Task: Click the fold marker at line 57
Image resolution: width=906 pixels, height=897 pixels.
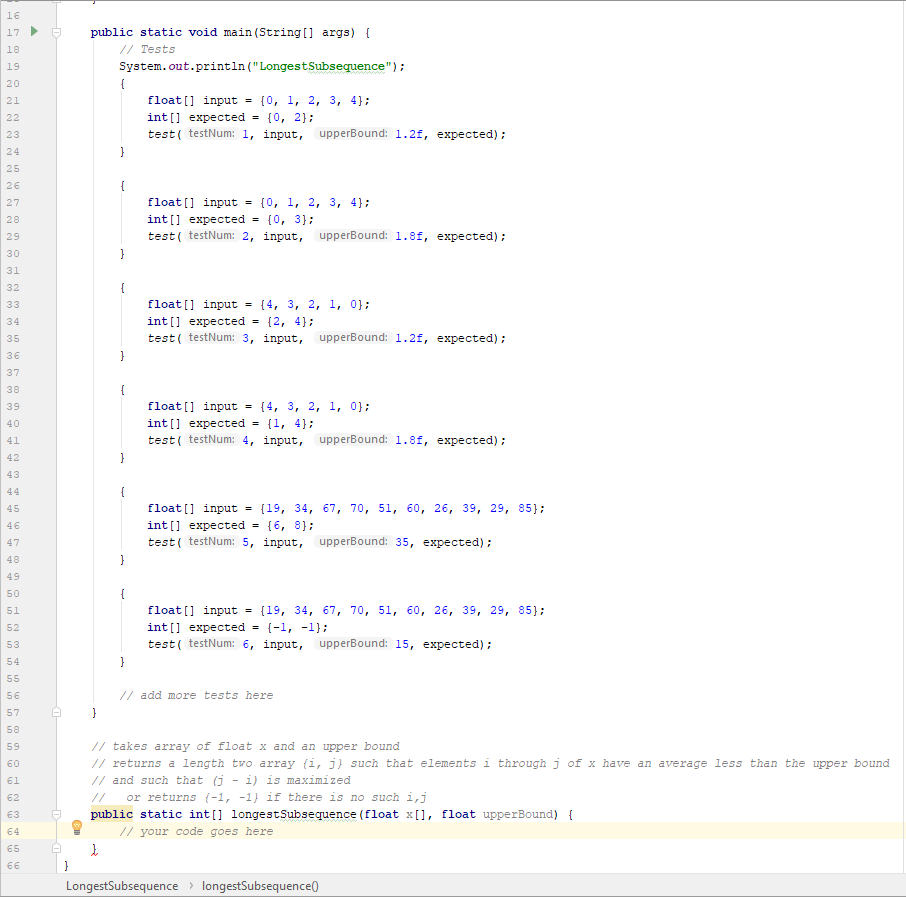Action: (56, 712)
